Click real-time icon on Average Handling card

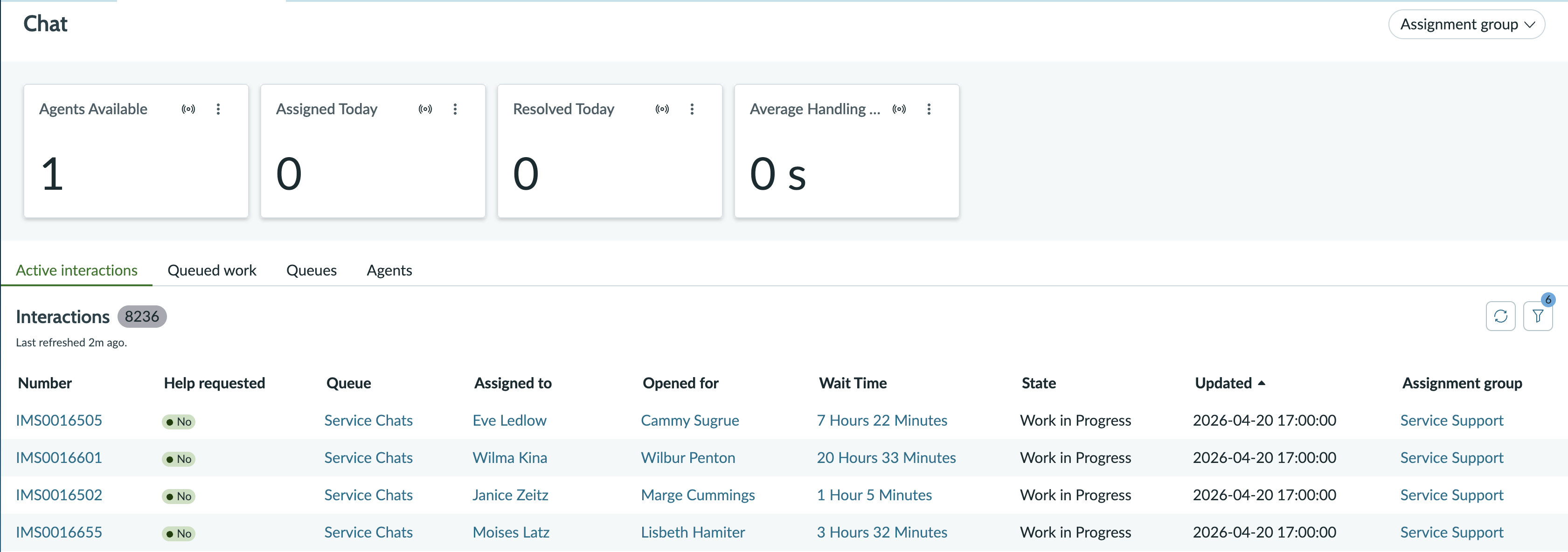(899, 109)
